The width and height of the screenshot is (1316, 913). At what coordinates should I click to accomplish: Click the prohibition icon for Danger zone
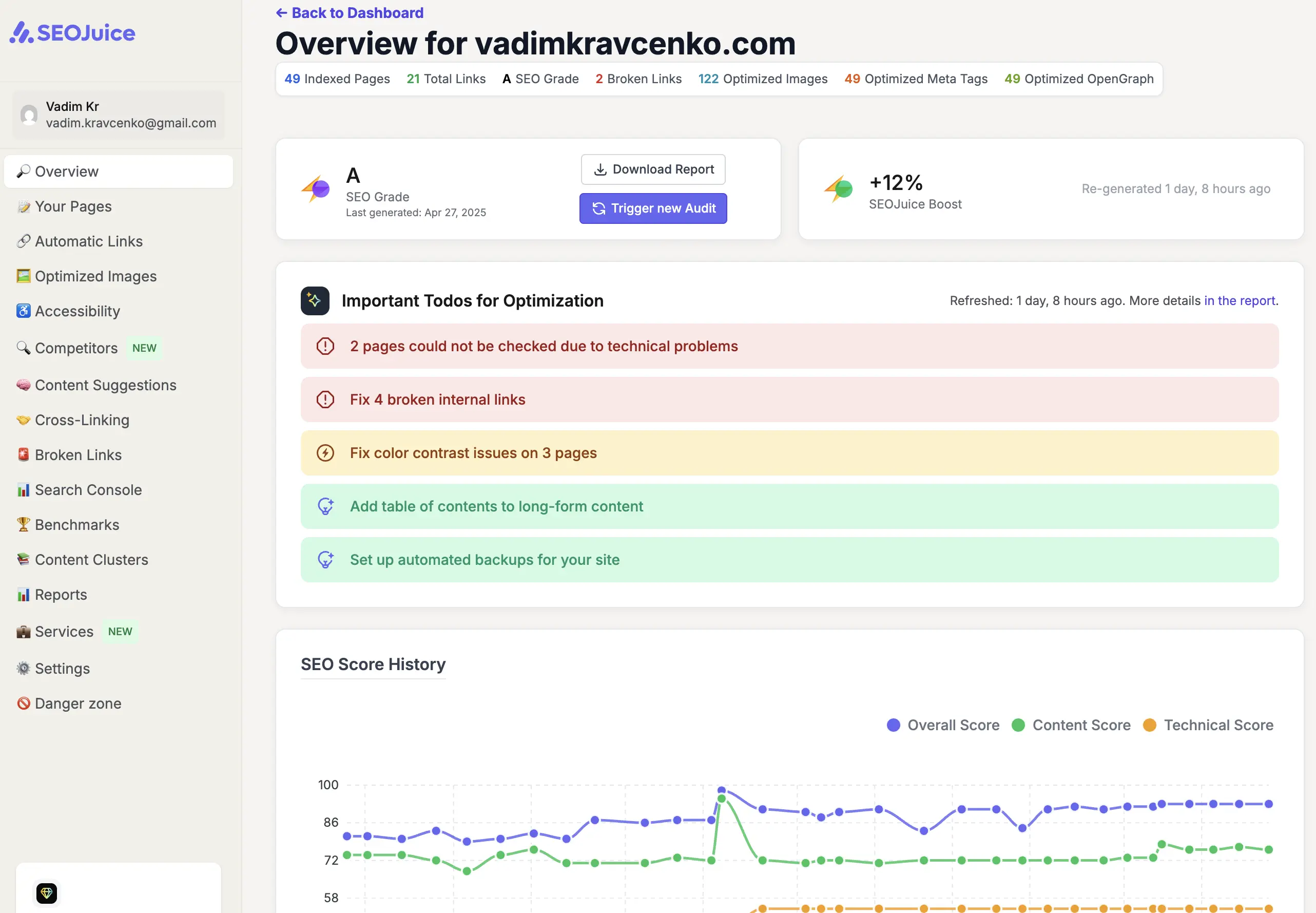tap(23, 703)
